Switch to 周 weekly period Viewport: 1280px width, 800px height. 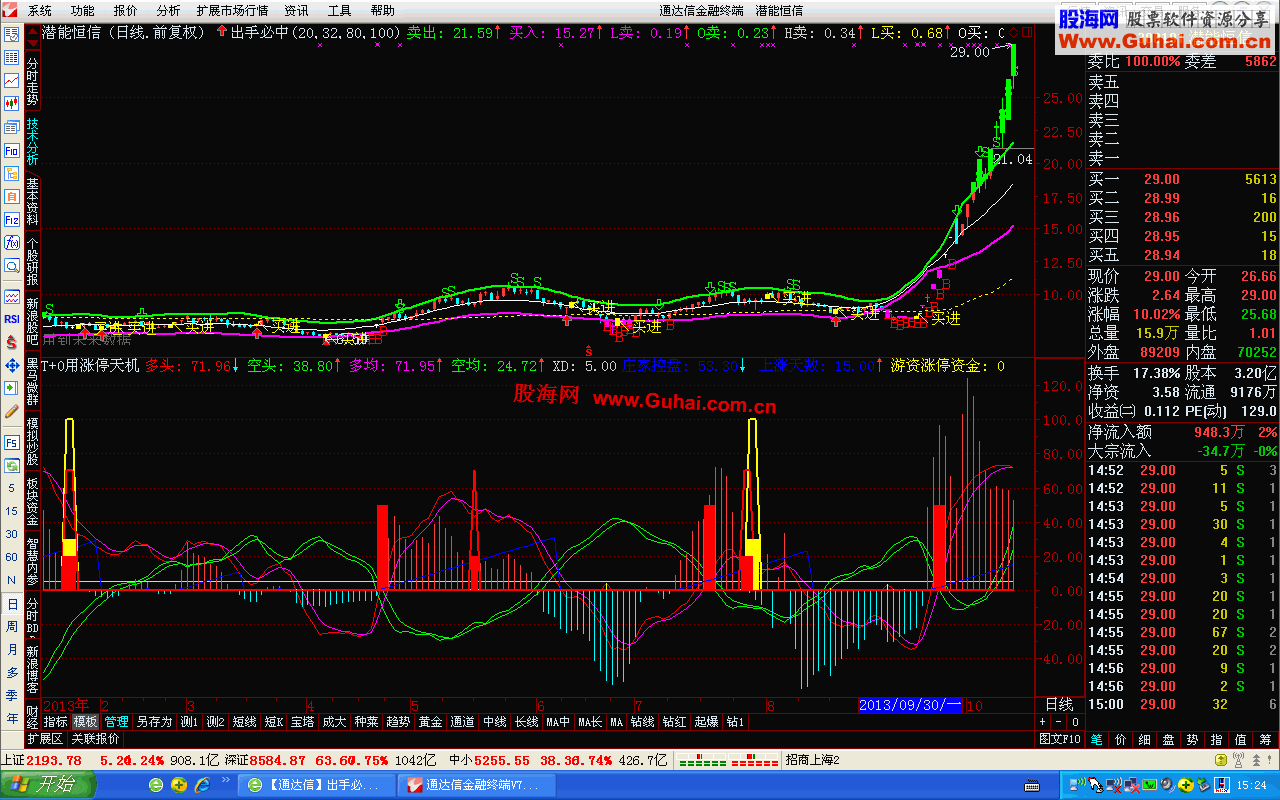point(12,626)
